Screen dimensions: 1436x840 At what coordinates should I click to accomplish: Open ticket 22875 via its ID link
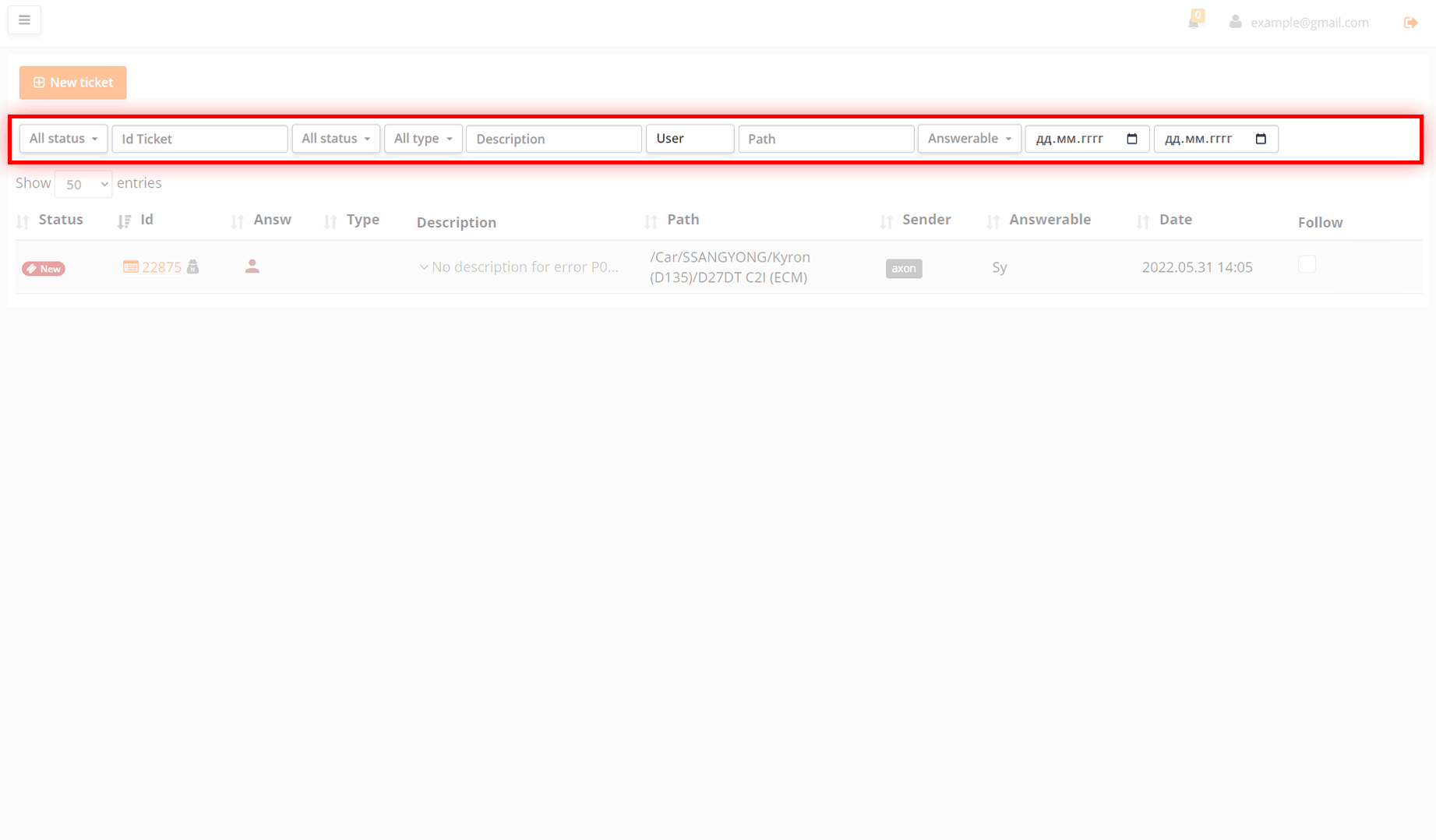click(x=161, y=266)
